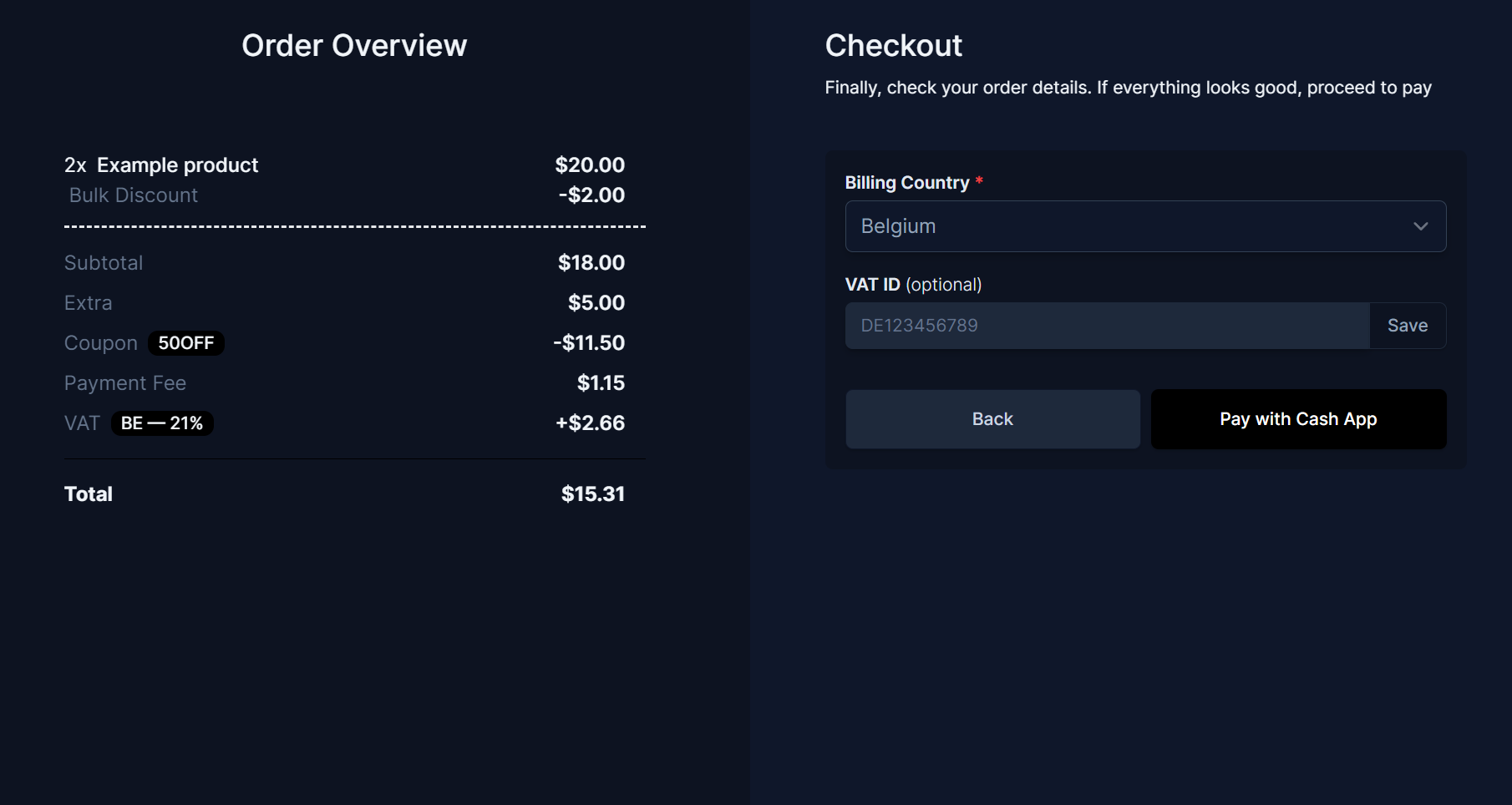The height and width of the screenshot is (805, 1512).
Task: Click the Billing Country label
Action: [x=906, y=183]
